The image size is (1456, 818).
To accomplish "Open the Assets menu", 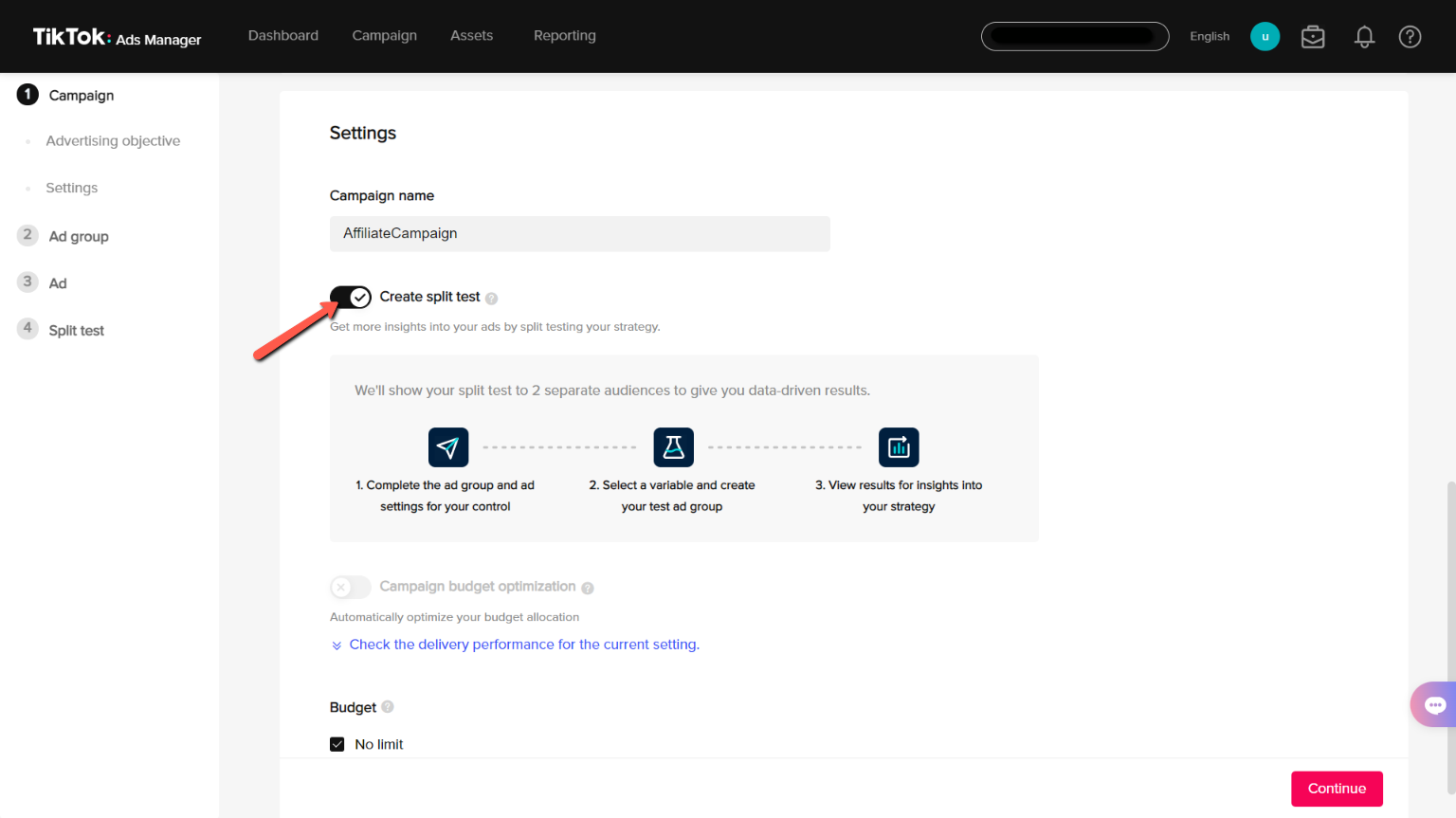I will [x=471, y=36].
